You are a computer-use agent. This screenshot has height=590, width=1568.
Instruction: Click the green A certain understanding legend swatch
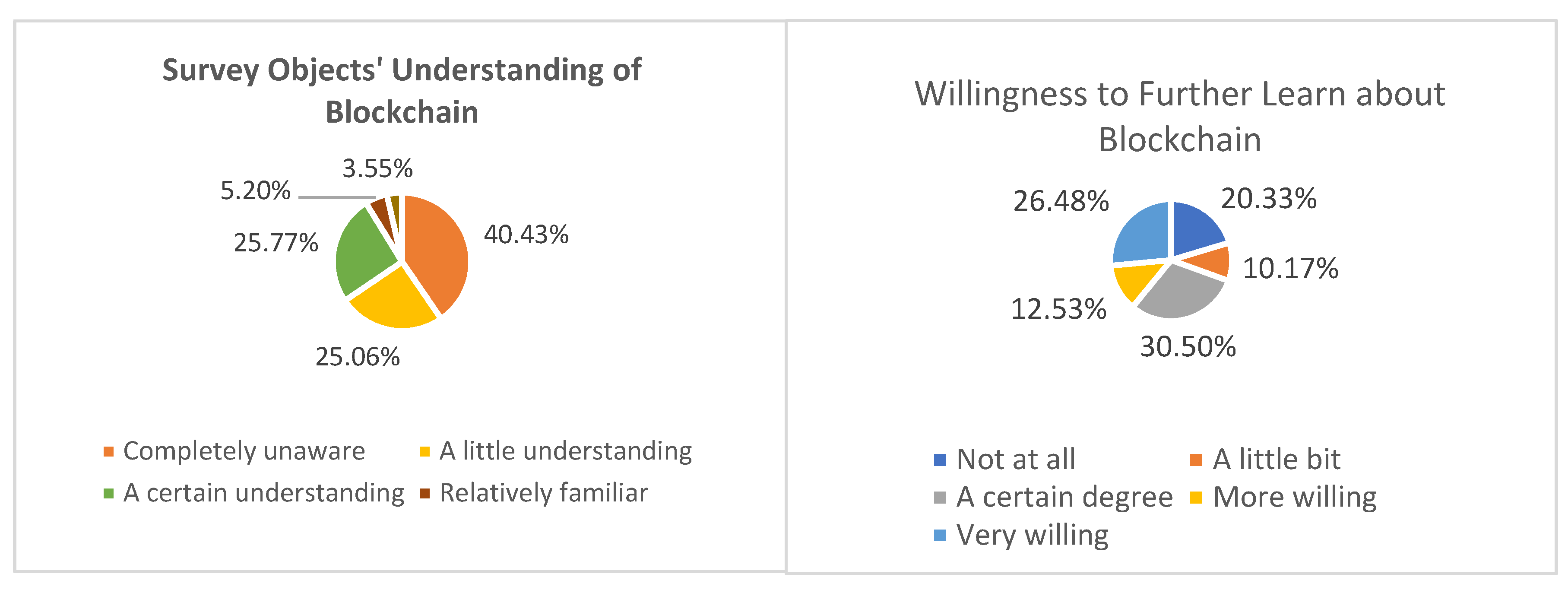[108, 493]
